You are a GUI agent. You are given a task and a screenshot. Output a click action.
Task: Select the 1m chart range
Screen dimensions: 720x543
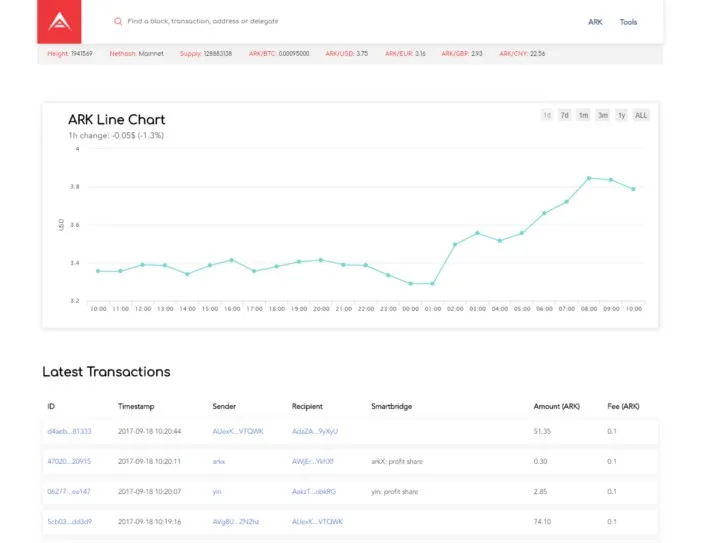(x=583, y=115)
